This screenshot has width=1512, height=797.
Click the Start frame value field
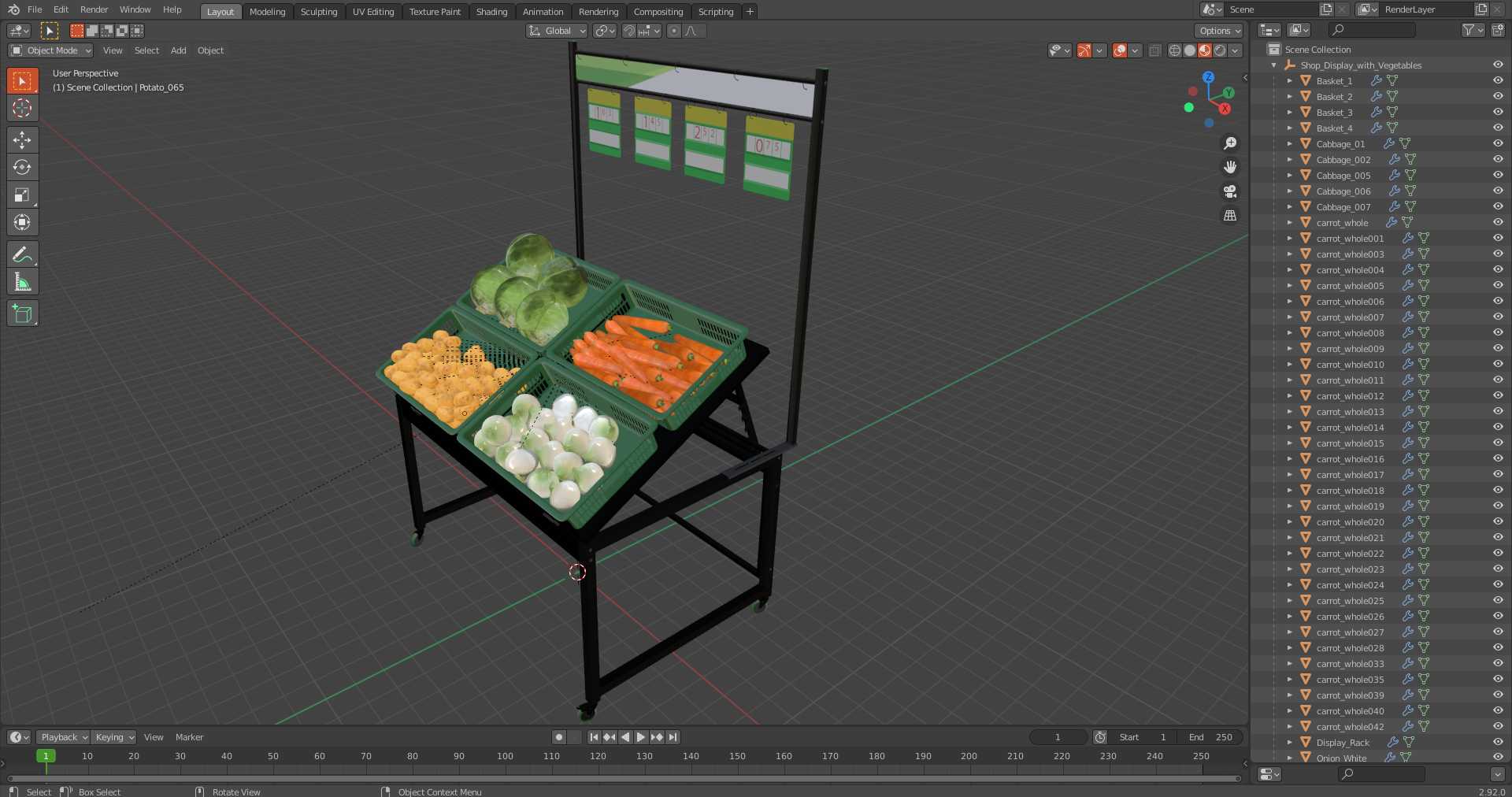tap(1143, 737)
